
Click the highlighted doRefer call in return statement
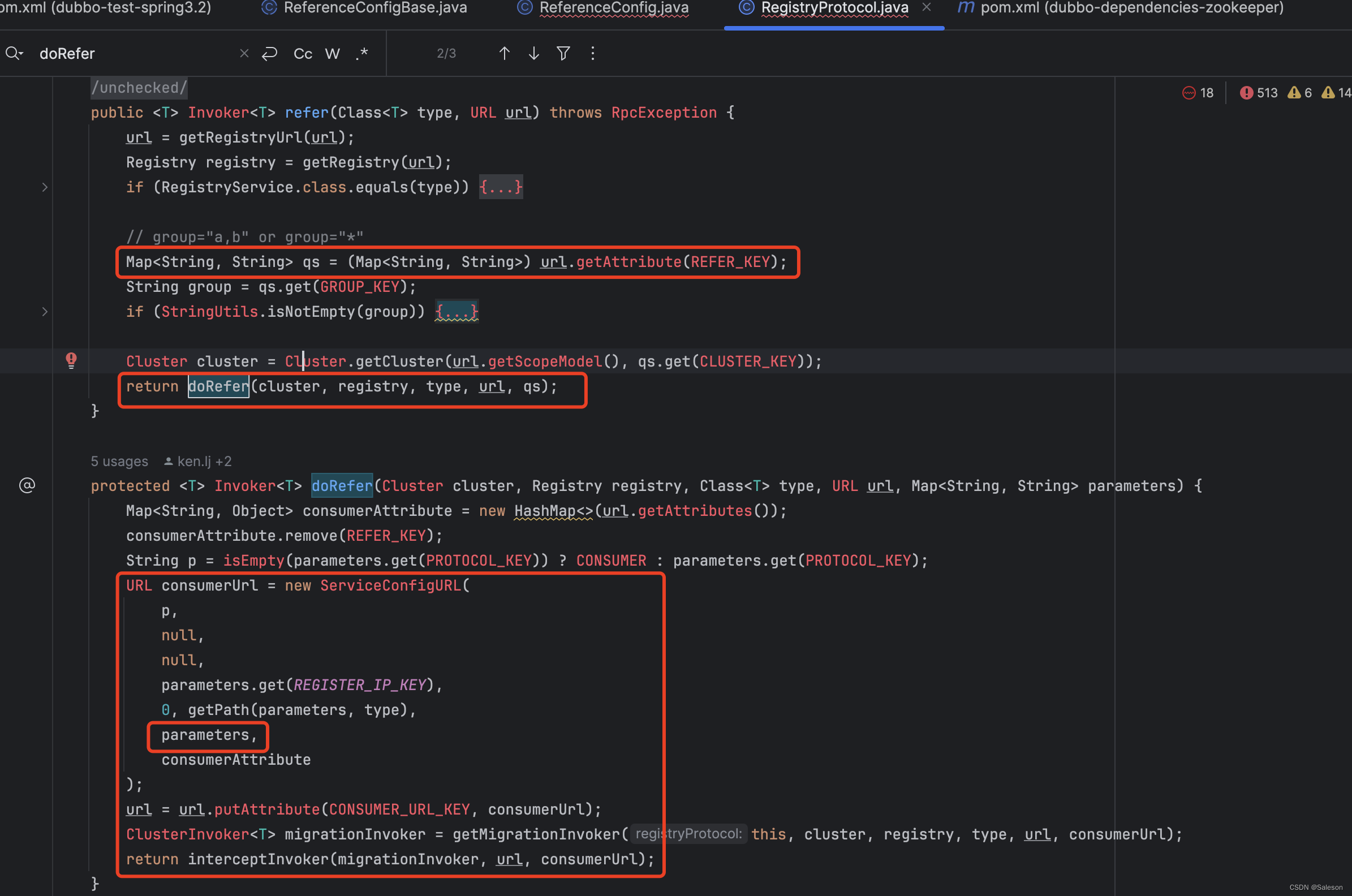tap(219, 387)
